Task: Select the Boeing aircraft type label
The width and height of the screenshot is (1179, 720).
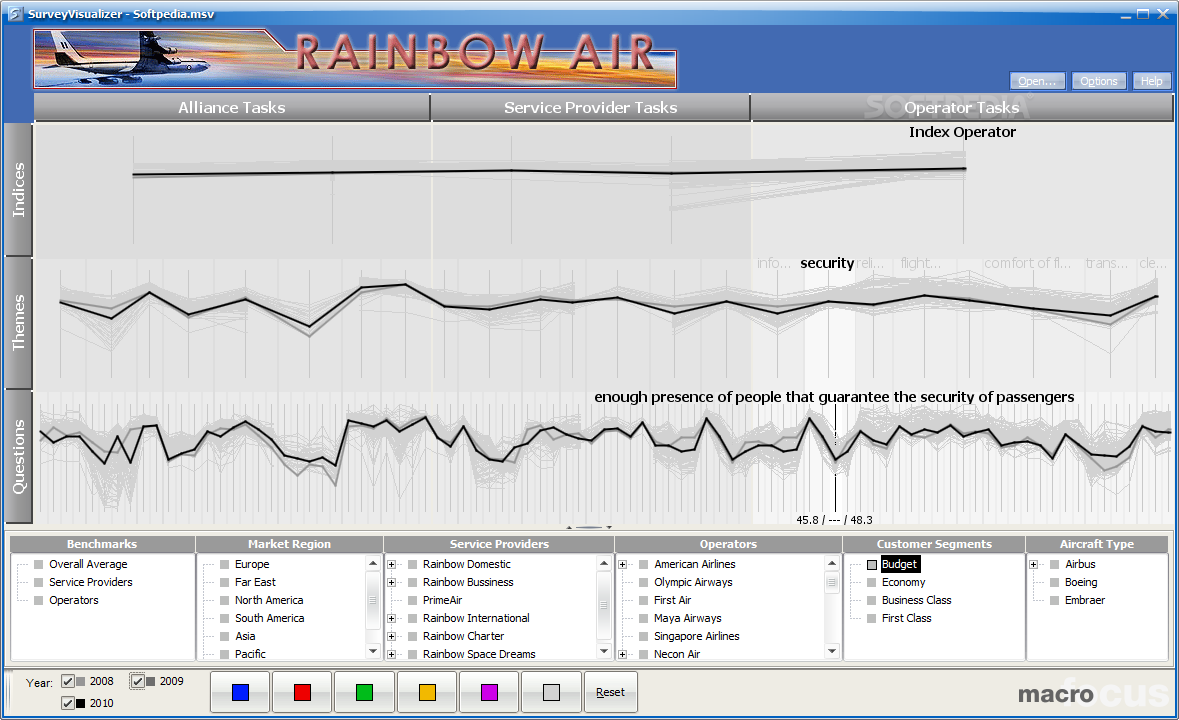Action: 1081,582
